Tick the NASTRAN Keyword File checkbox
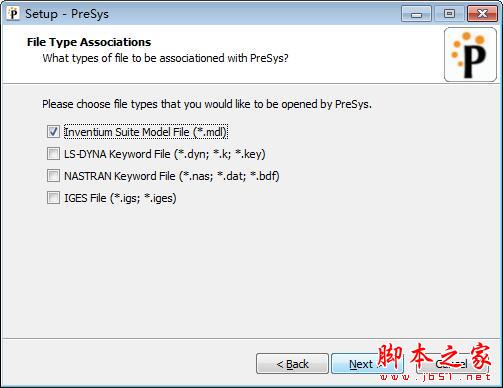Viewport: 503px width, 388px height. pyautogui.click(x=53, y=176)
